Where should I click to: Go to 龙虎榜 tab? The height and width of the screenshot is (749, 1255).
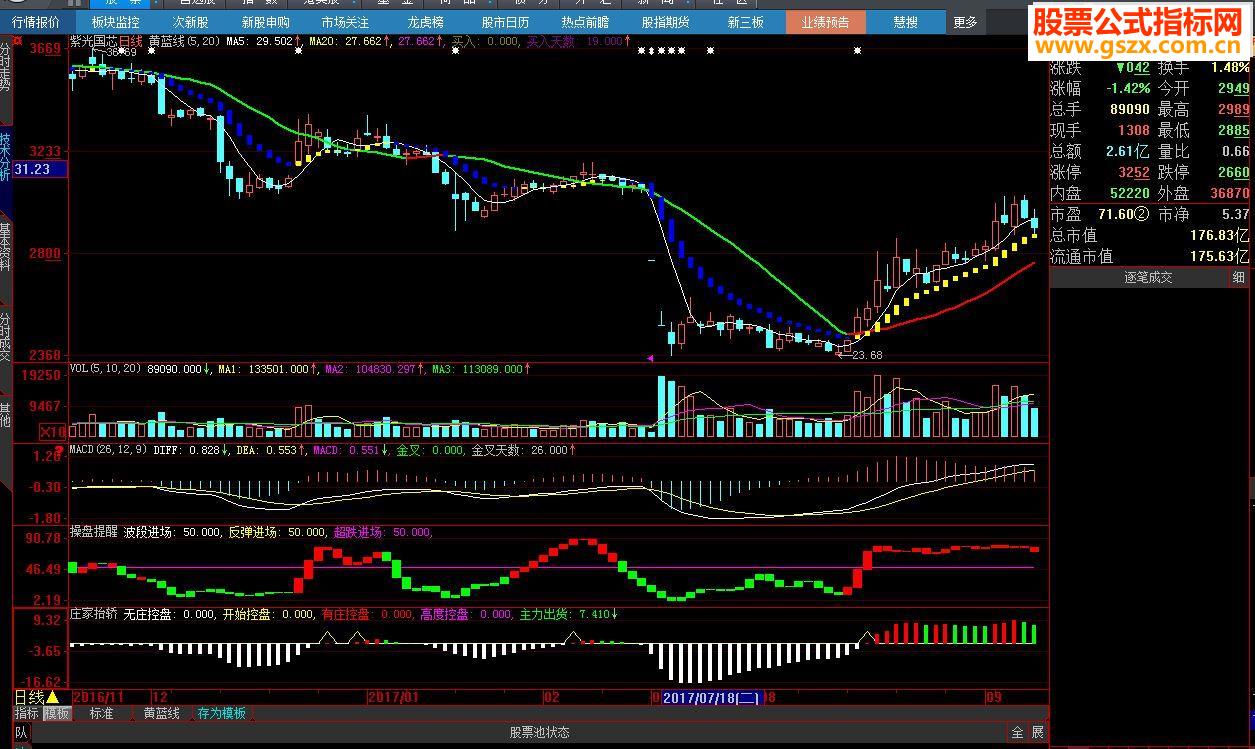tap(426, 22)
